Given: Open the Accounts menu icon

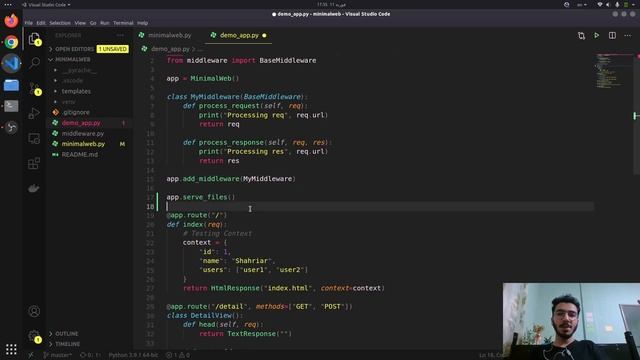Looking at the screenshot, I should point(34,311).
